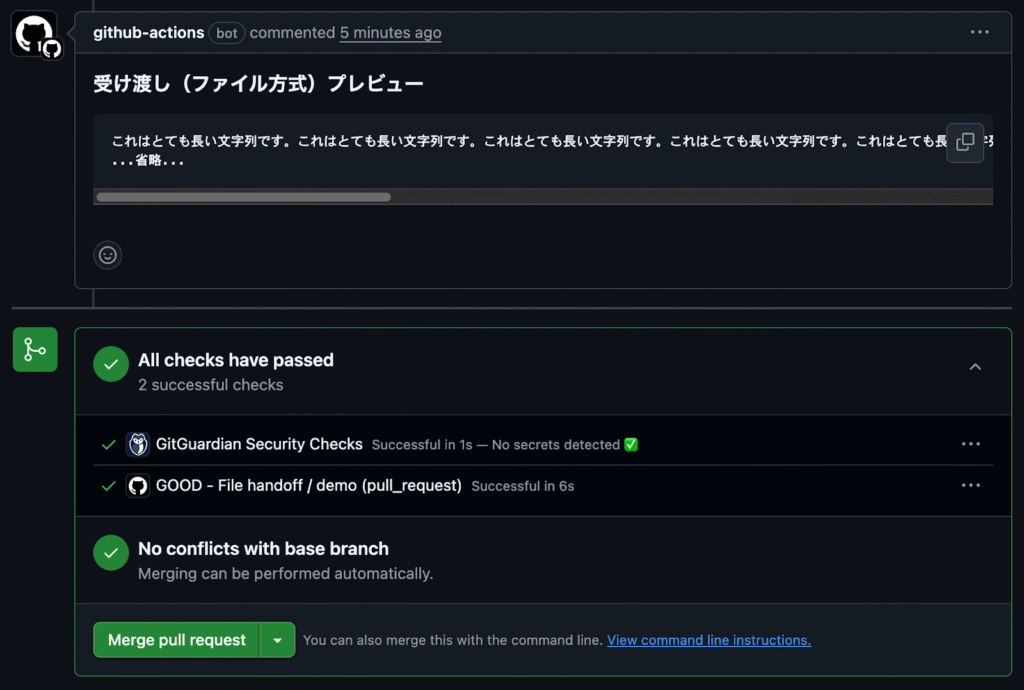
Task: Collapse the checks list chevron
Action: pos(975,367)
